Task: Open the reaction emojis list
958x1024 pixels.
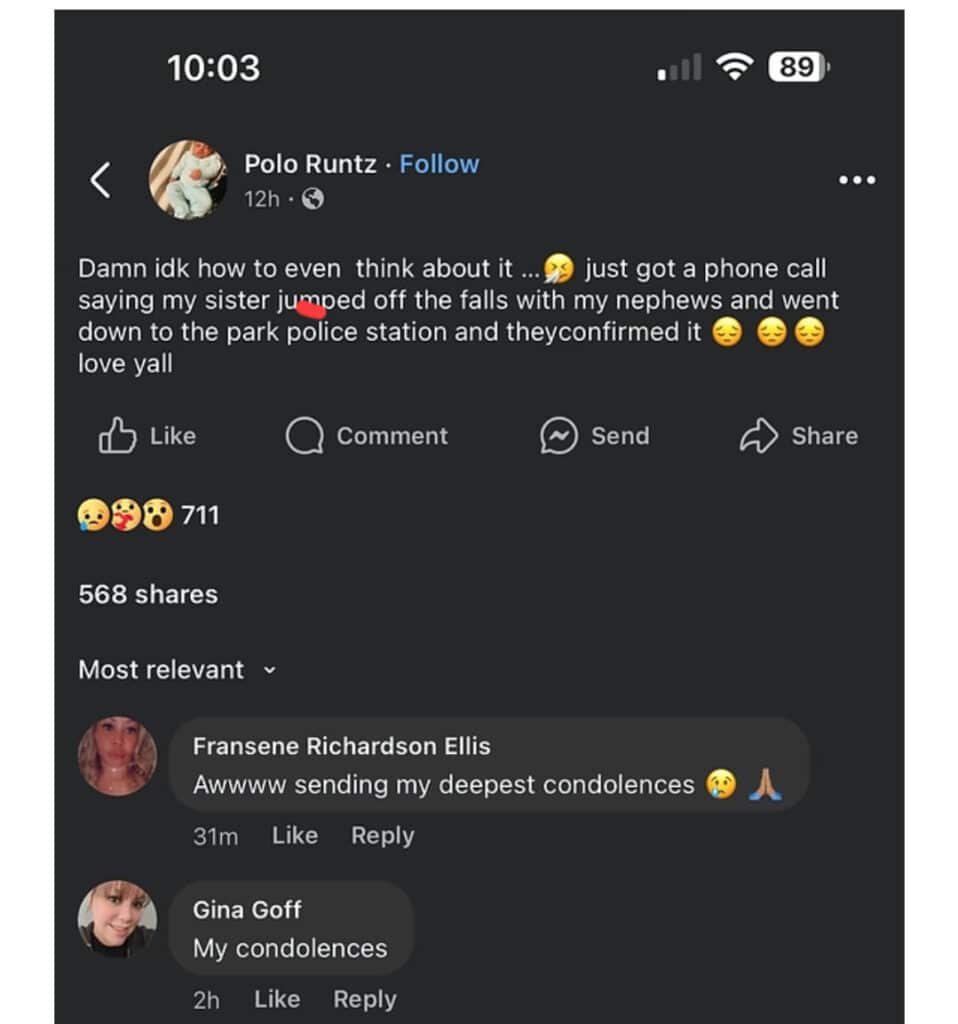Action: (x=125, y=516)
